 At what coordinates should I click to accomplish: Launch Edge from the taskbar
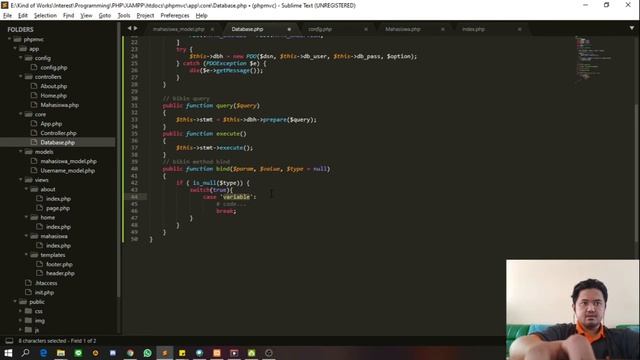coord(43,353)
